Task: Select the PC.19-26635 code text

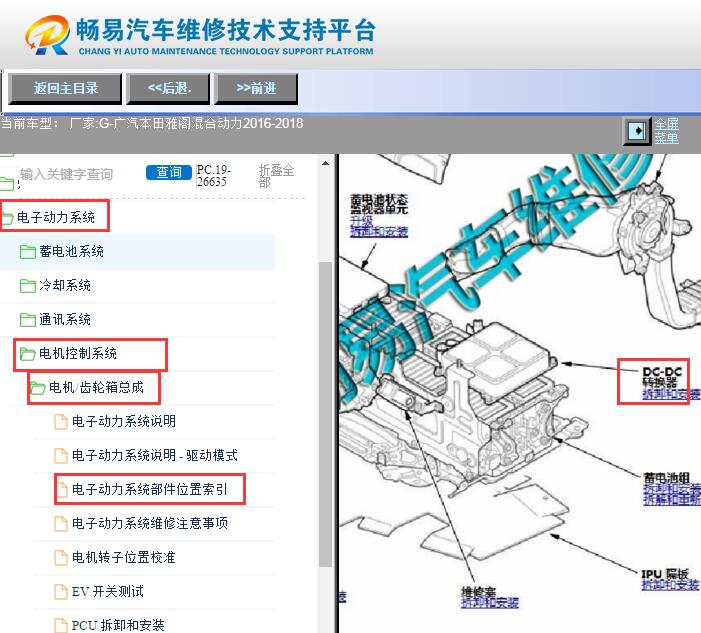Action: click(214, 176)
